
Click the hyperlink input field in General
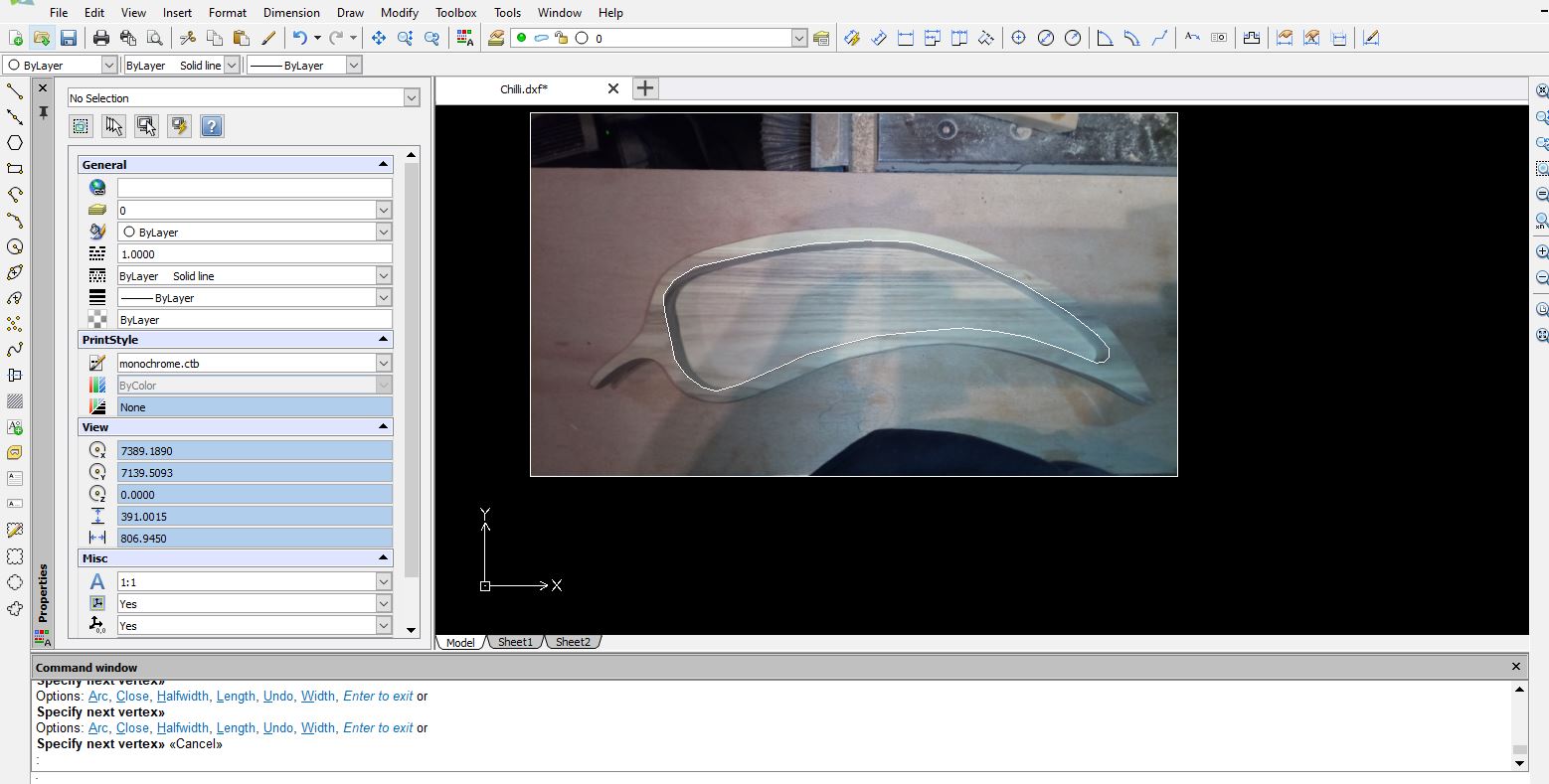pos(255,188)
